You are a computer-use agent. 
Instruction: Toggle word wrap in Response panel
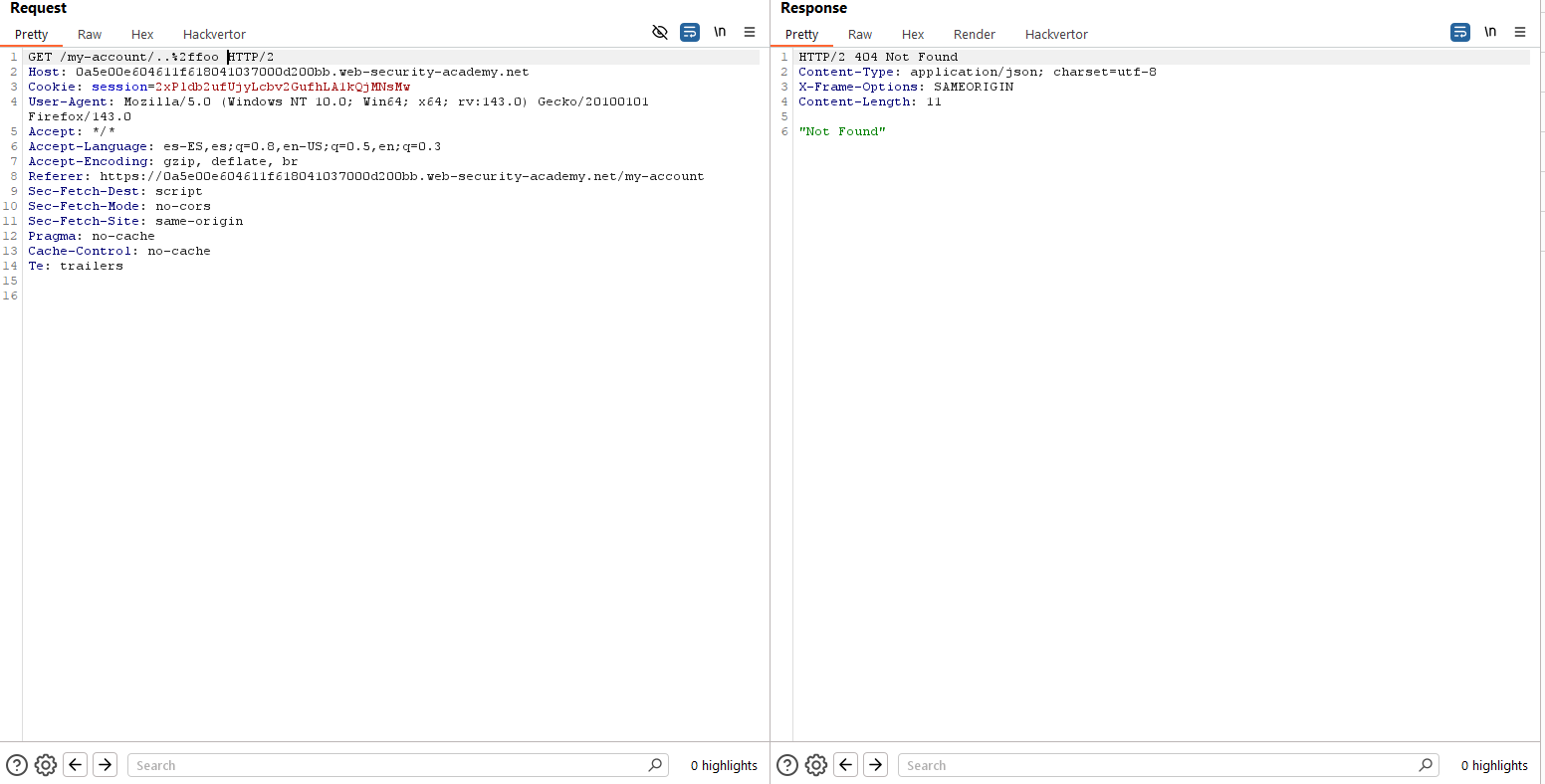(x=1460, y=33)
